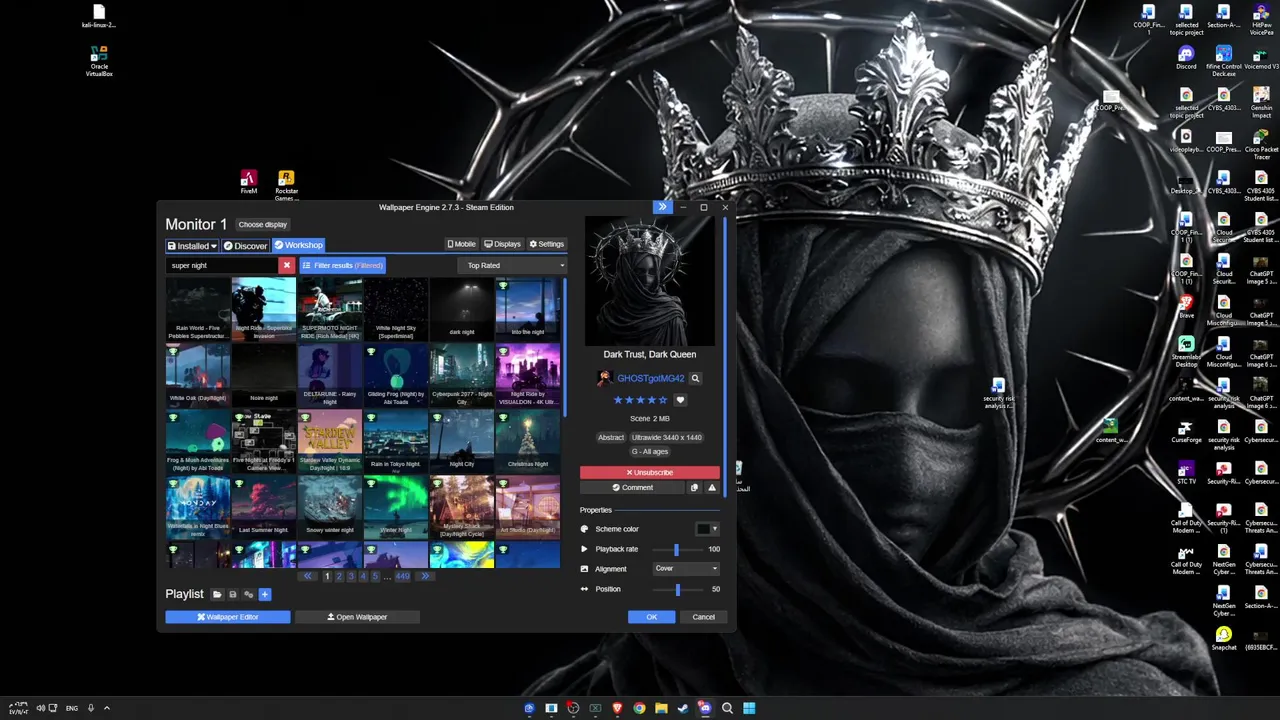Switch to the Workshop tab
1280x720 pixels.
[x=298, y=245]
